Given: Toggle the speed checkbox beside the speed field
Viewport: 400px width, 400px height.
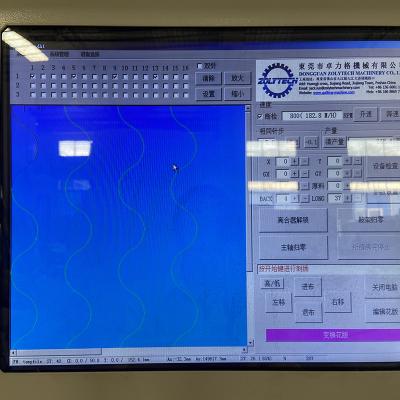Looking at the screenshot, I should [260, 116].
